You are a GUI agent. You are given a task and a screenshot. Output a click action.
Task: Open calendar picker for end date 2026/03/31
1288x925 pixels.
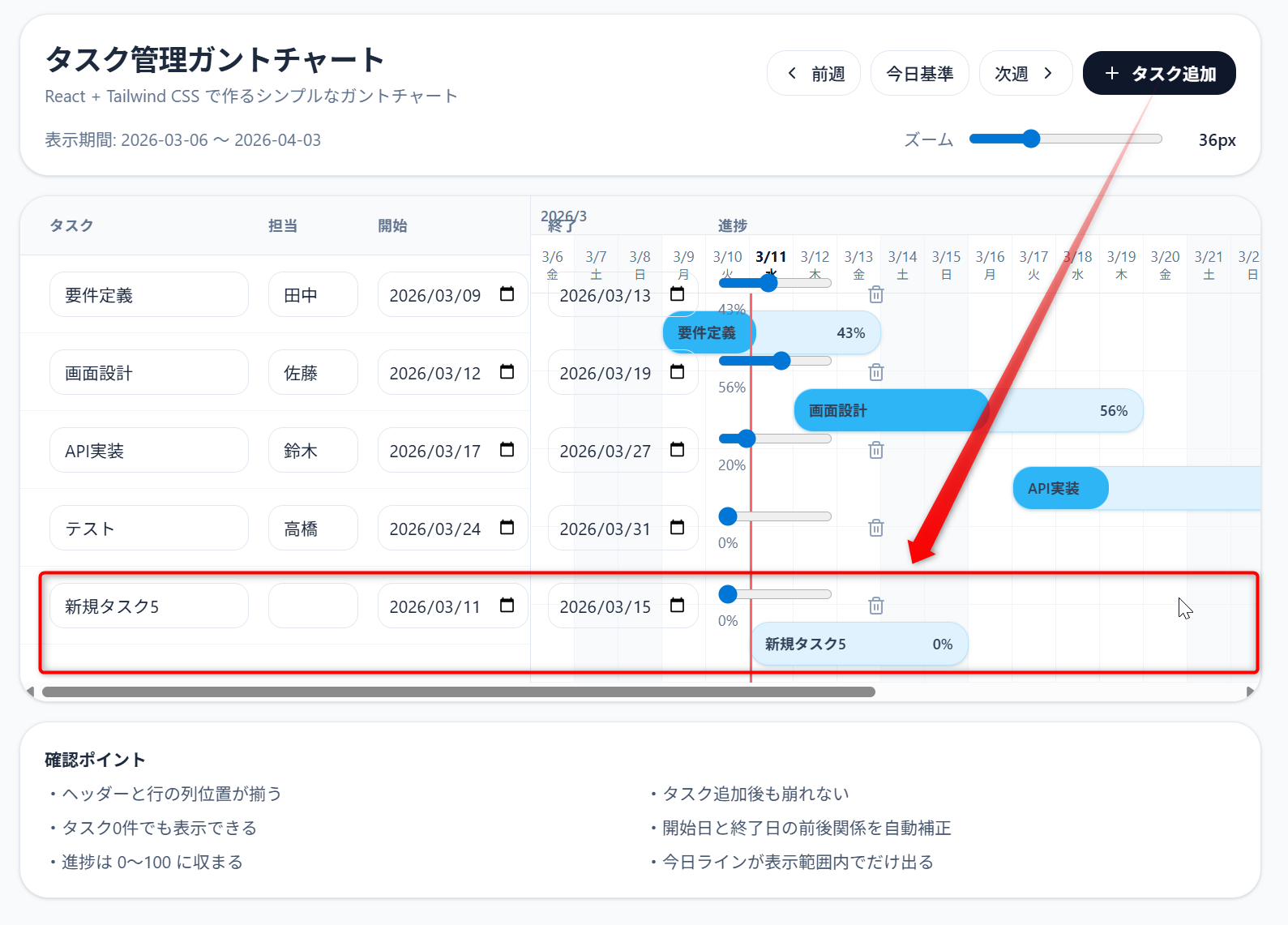(678, 527)
